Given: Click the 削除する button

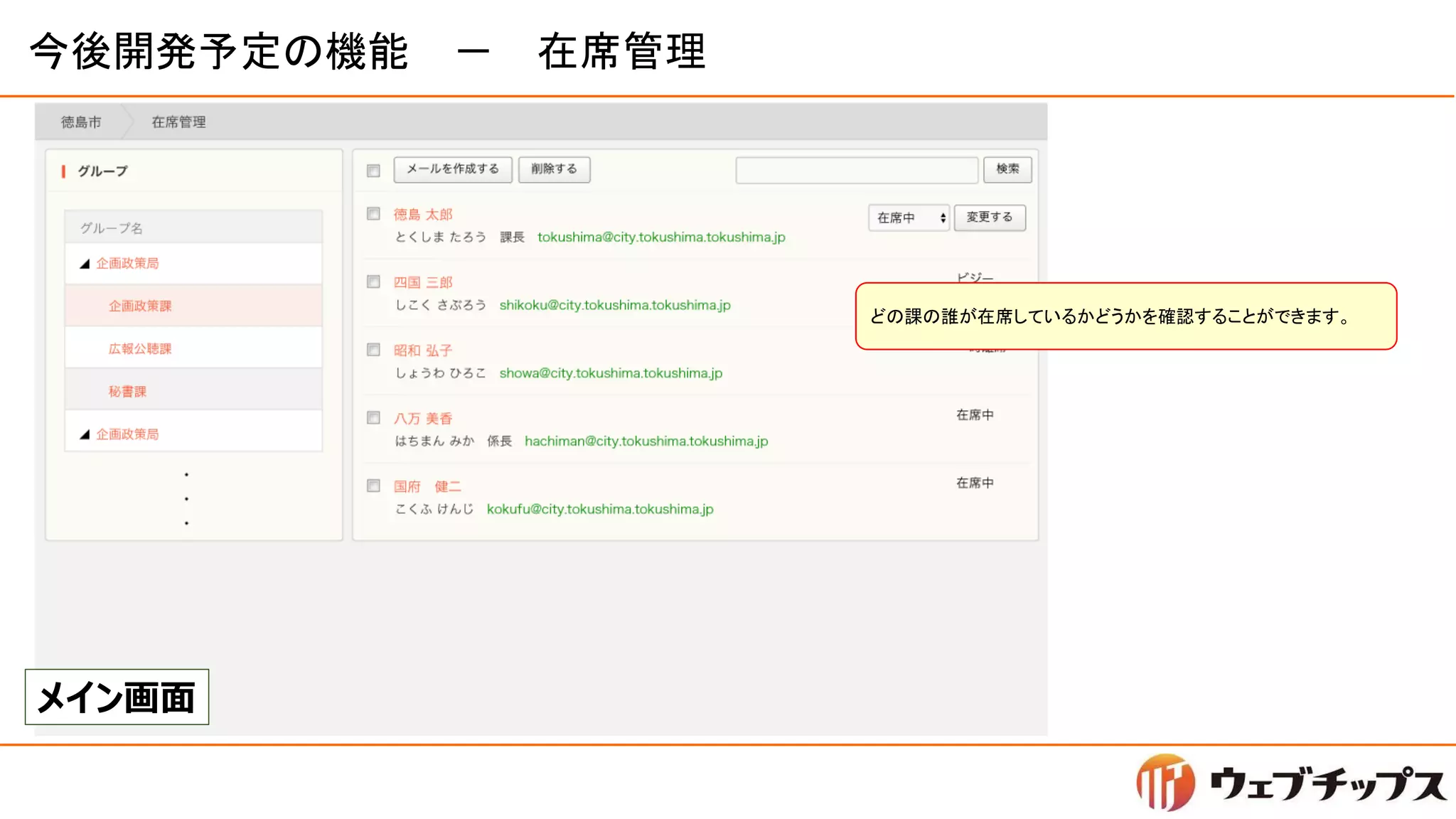Looking at the screenshot, I should click(x=554, y=169).
